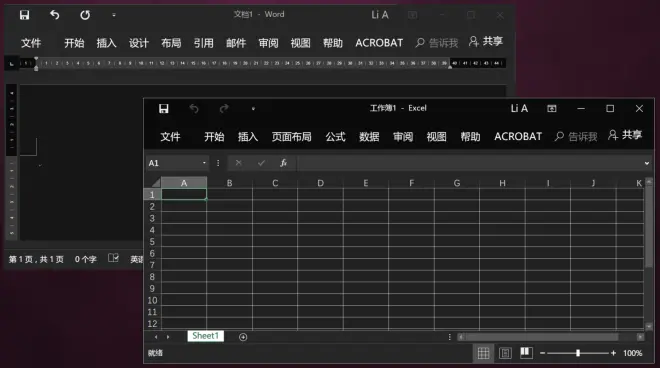Image resolution: width=660 pixels, height=368 pixels.
Task: Open the ACROBAT tab in Excel
Action: coord(518,136)
